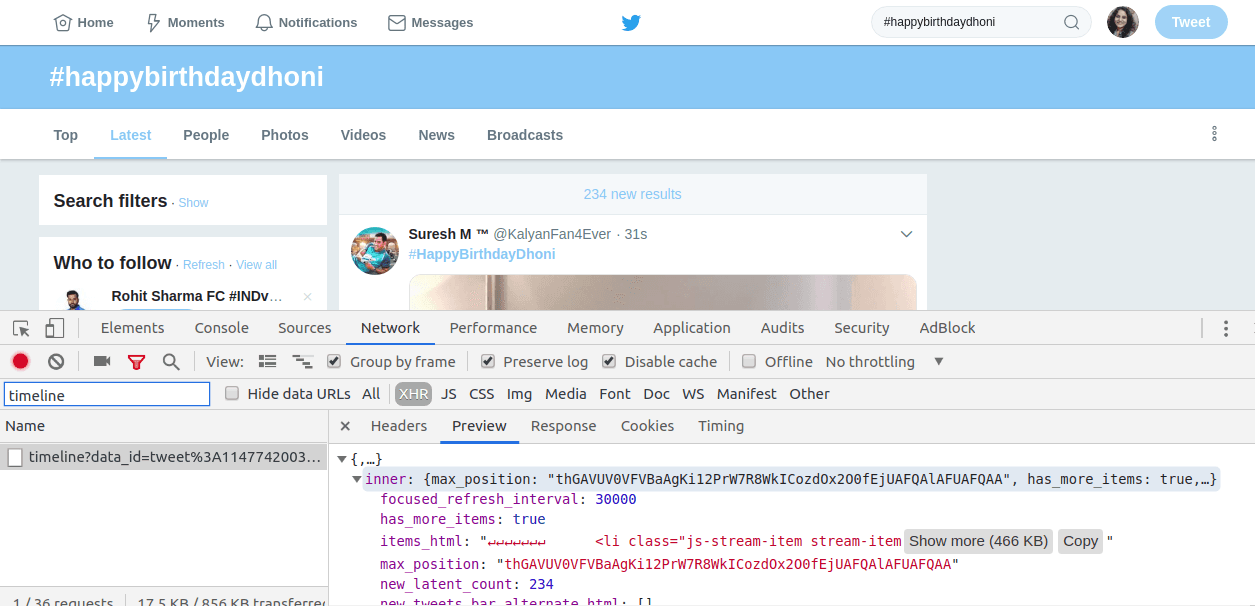
Task: Enable screenshot capture with the camera icon
Action: [x=101, y=362]
